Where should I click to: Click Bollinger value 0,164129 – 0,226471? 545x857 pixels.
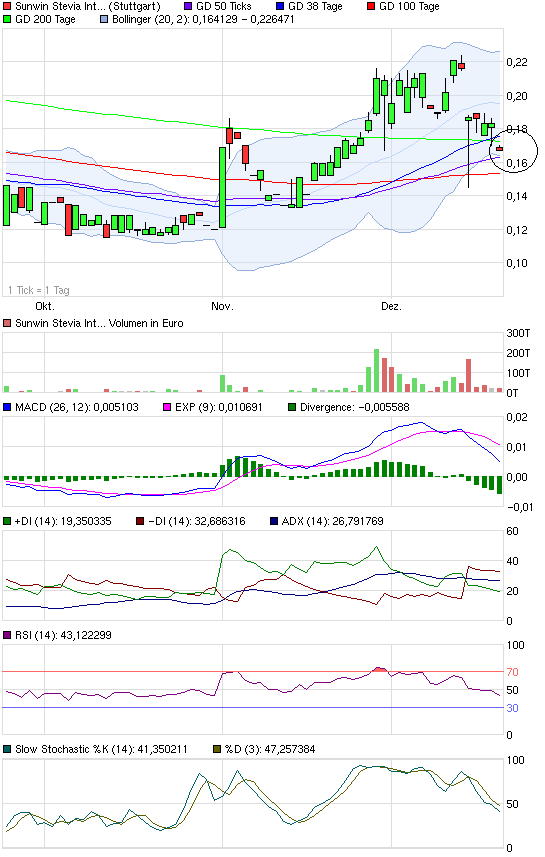pyautogui.click(x=243, y=19)
